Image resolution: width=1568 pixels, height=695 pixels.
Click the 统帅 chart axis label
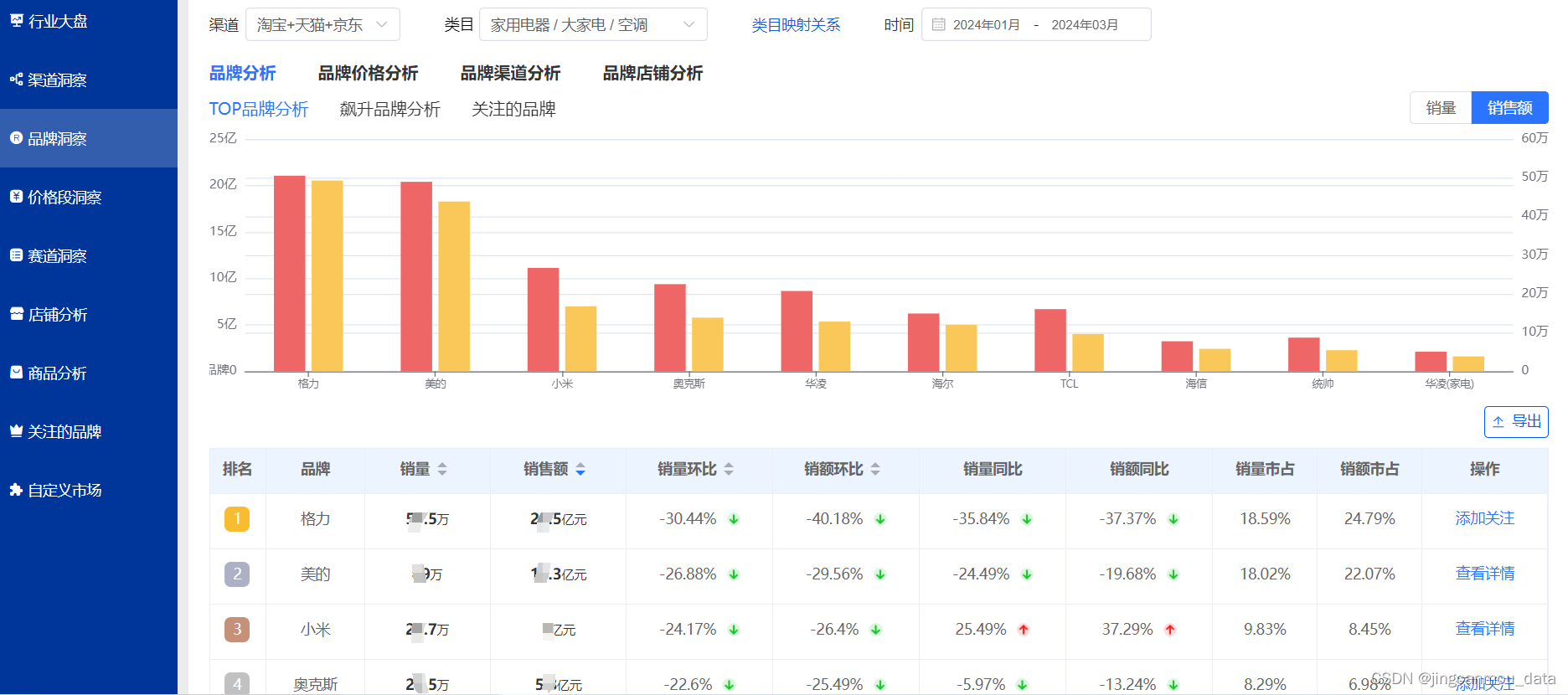point(1323,384)
